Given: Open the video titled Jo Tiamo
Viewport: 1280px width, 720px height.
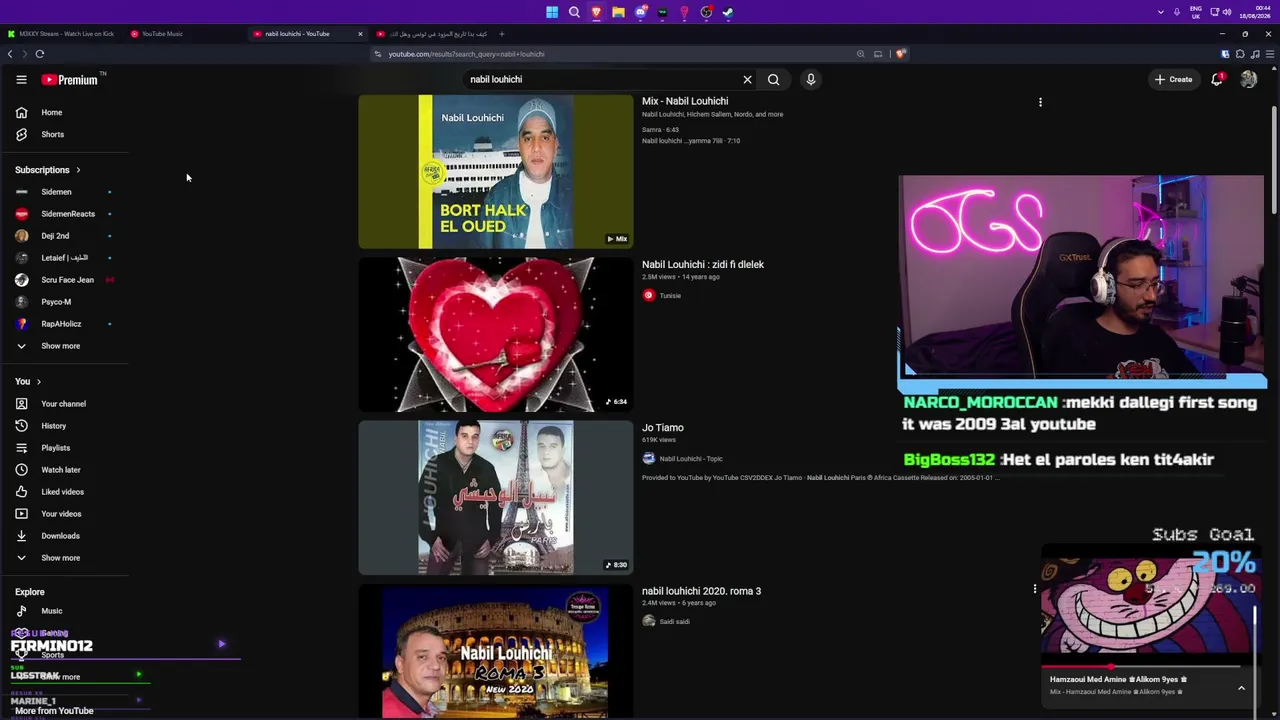Looking at the screenshot, I should (663, 428).
